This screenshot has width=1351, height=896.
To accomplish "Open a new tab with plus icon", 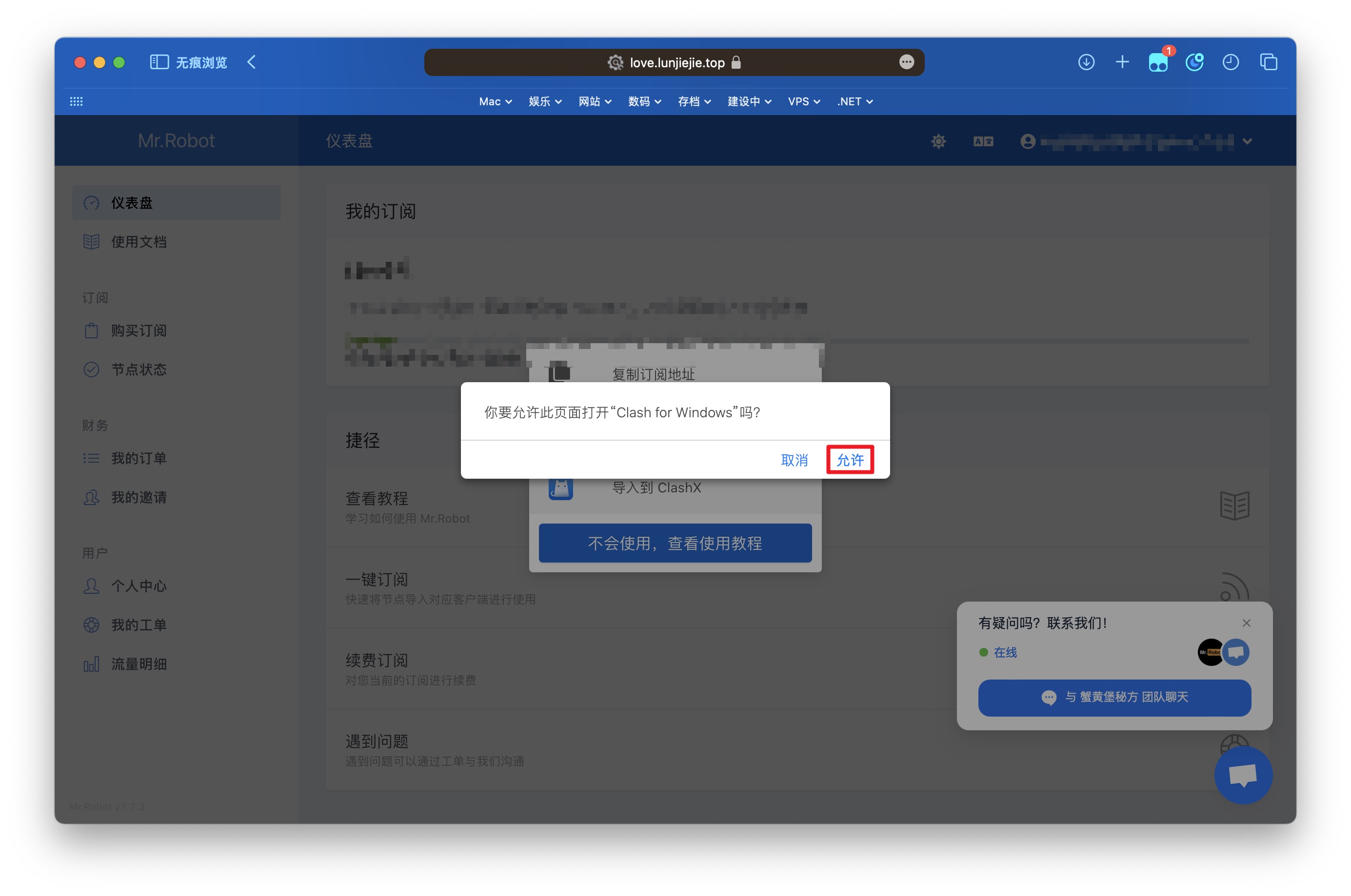I will tap(1122, 62).
